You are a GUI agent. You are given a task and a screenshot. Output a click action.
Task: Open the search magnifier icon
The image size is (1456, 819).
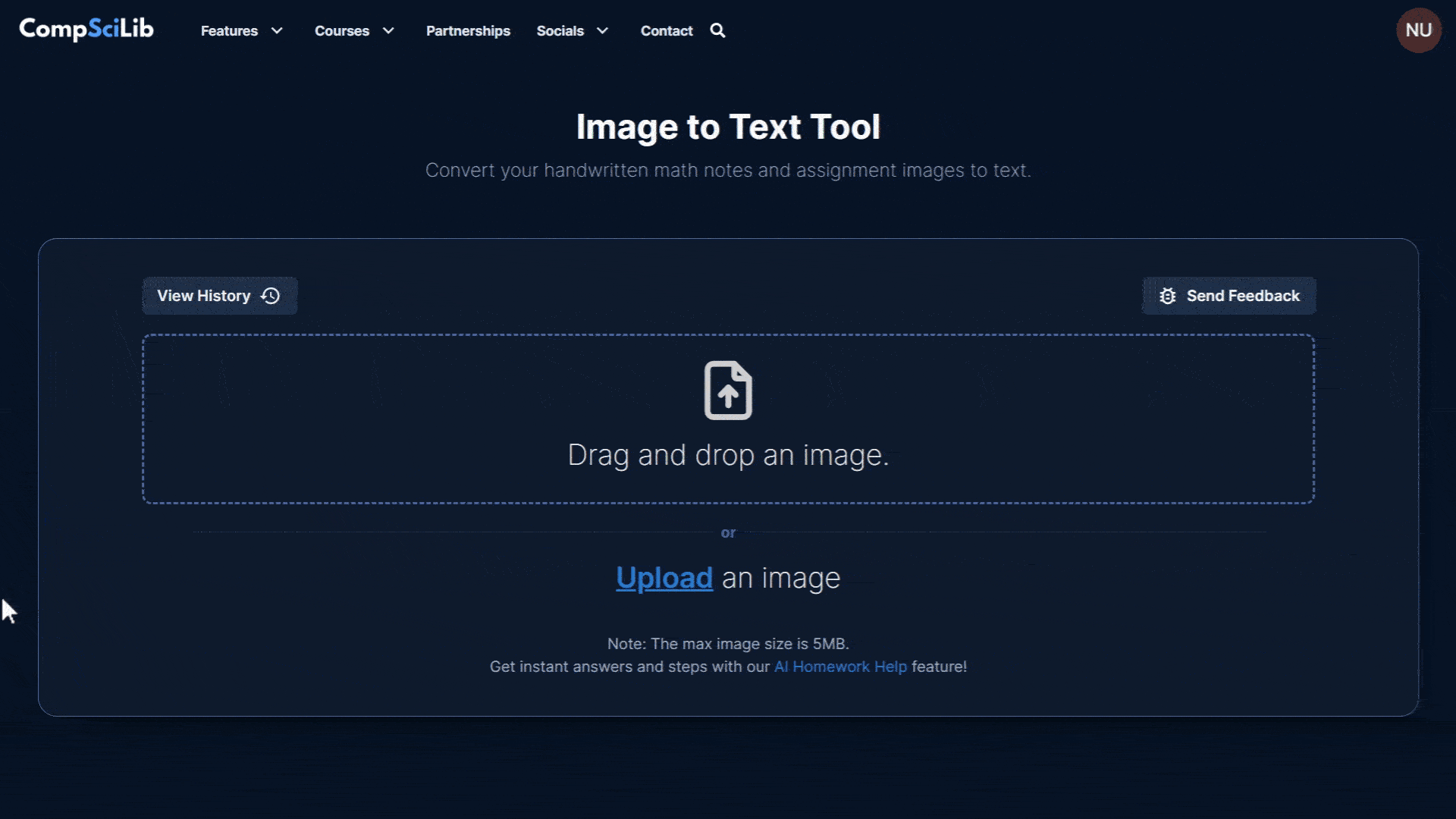(717, 30)
